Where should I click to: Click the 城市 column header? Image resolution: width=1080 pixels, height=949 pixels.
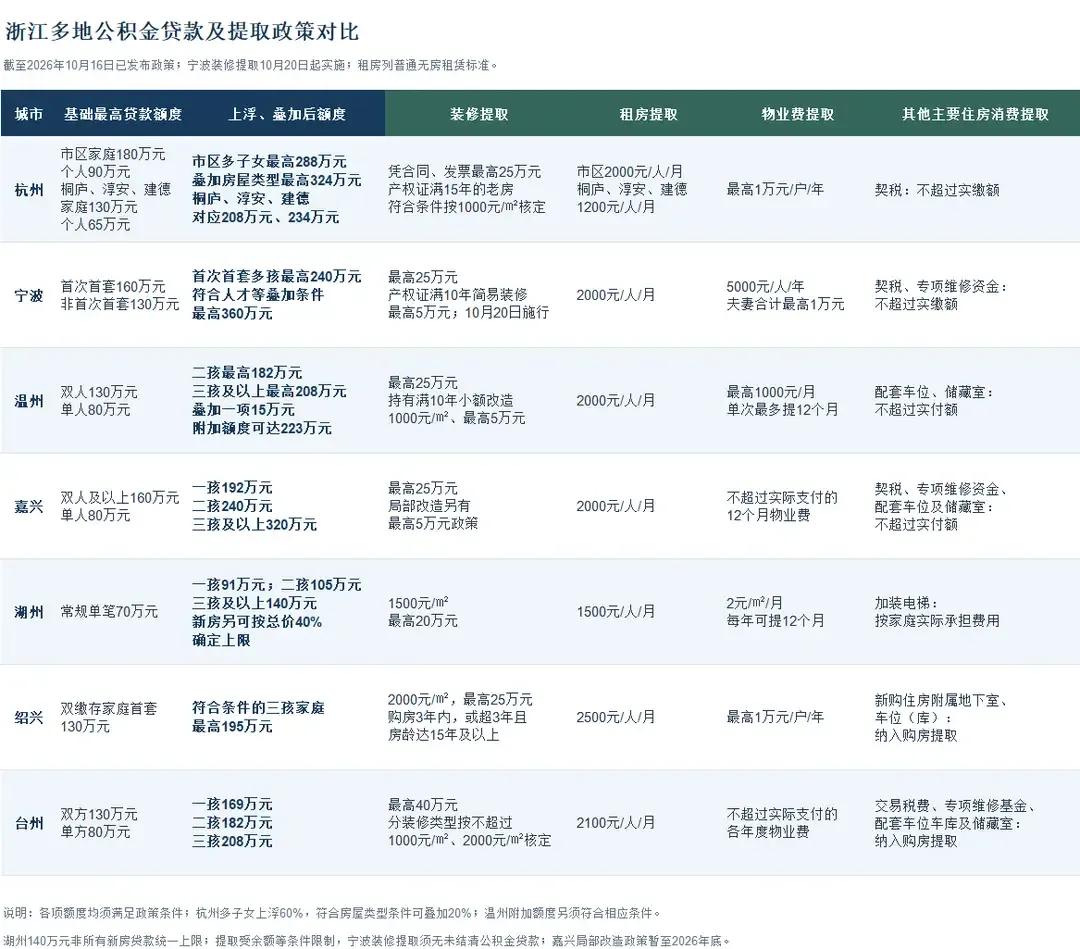point(29,114)
